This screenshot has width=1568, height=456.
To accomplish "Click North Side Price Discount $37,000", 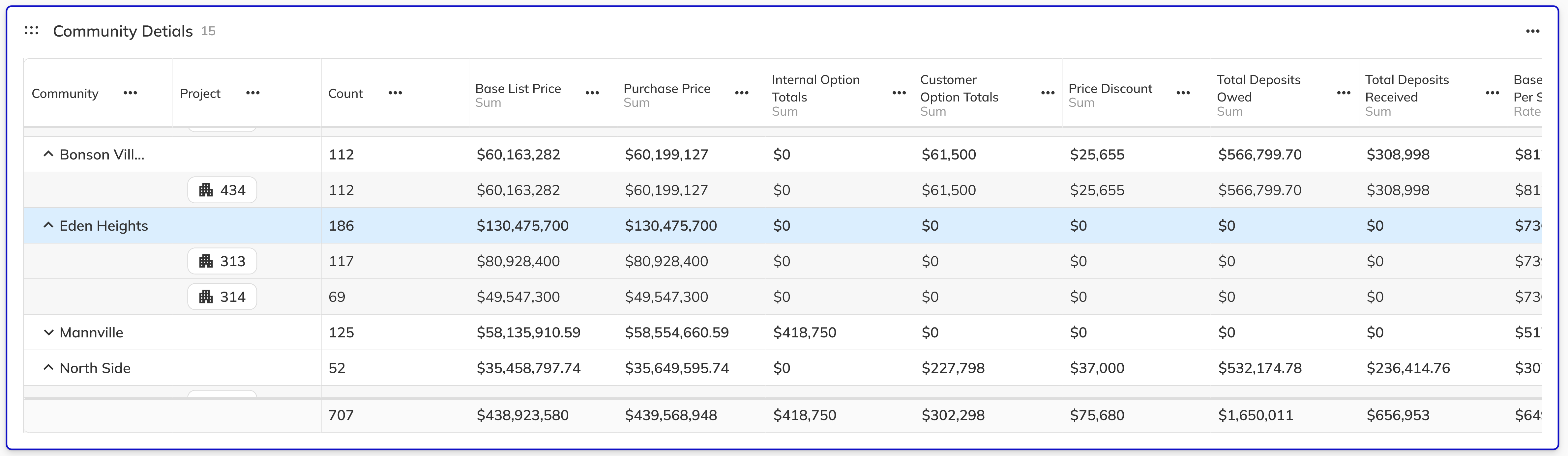I will point(1097,368).
